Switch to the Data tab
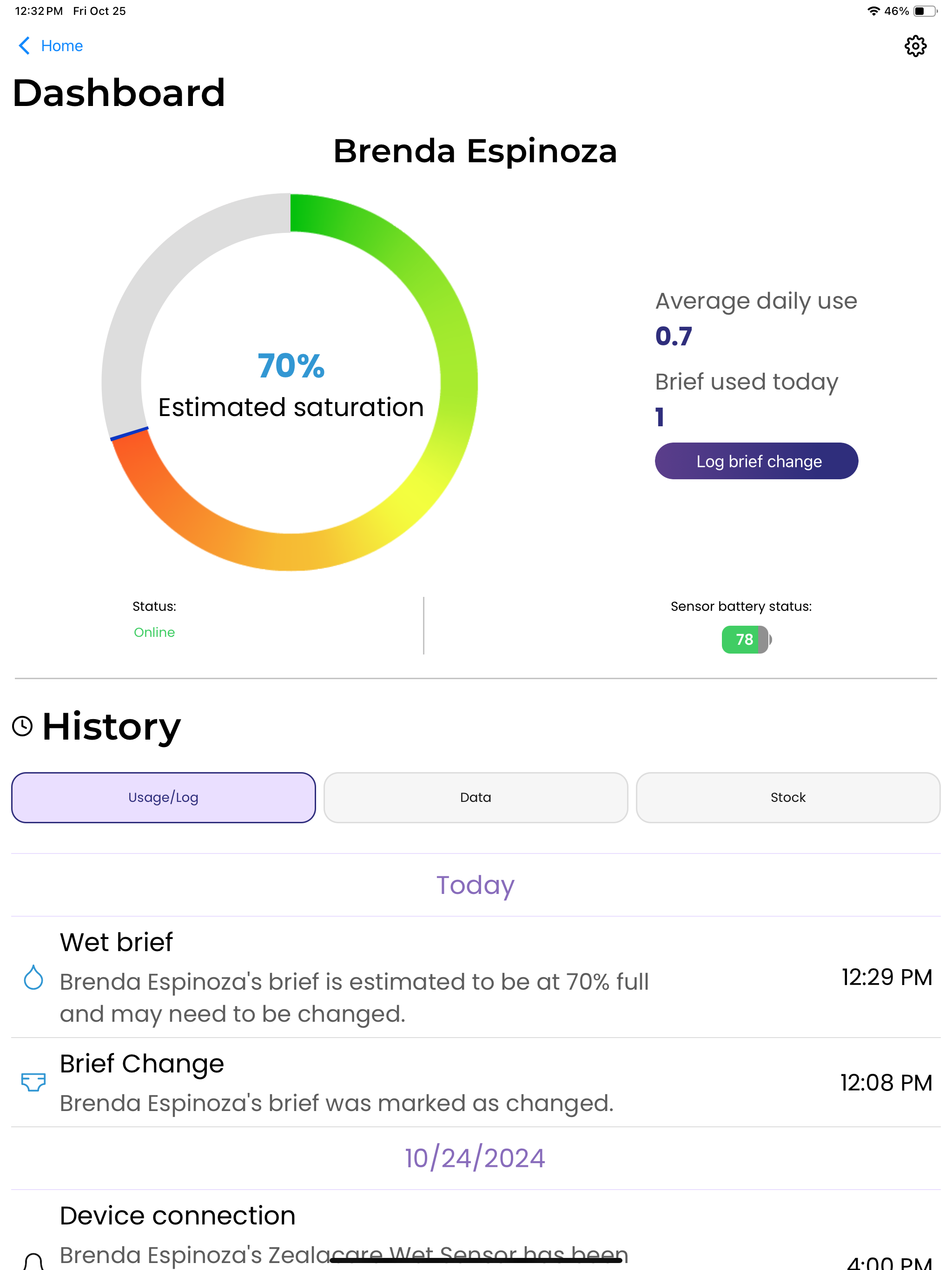The width and height of the screenshot is (952, 1270). [x=476, y=798]
